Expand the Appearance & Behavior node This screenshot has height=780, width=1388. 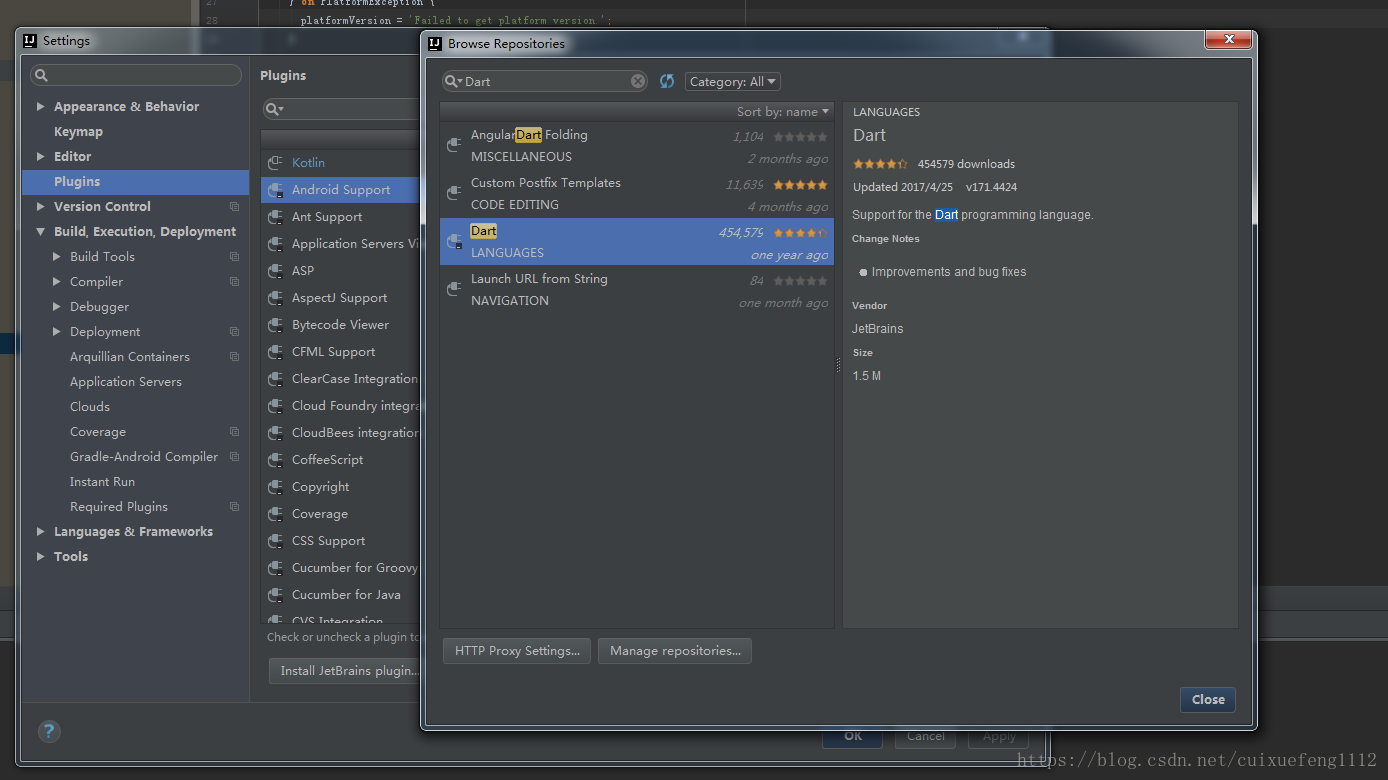[x=40, y=106]
